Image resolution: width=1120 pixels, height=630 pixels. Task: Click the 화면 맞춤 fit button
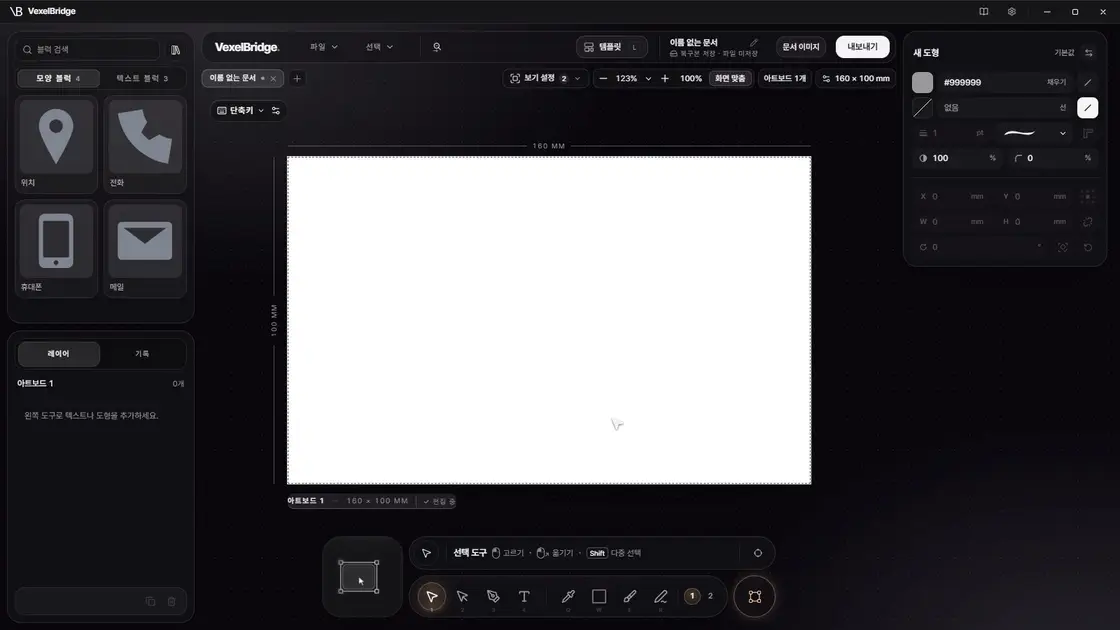[x=730, y=79]
